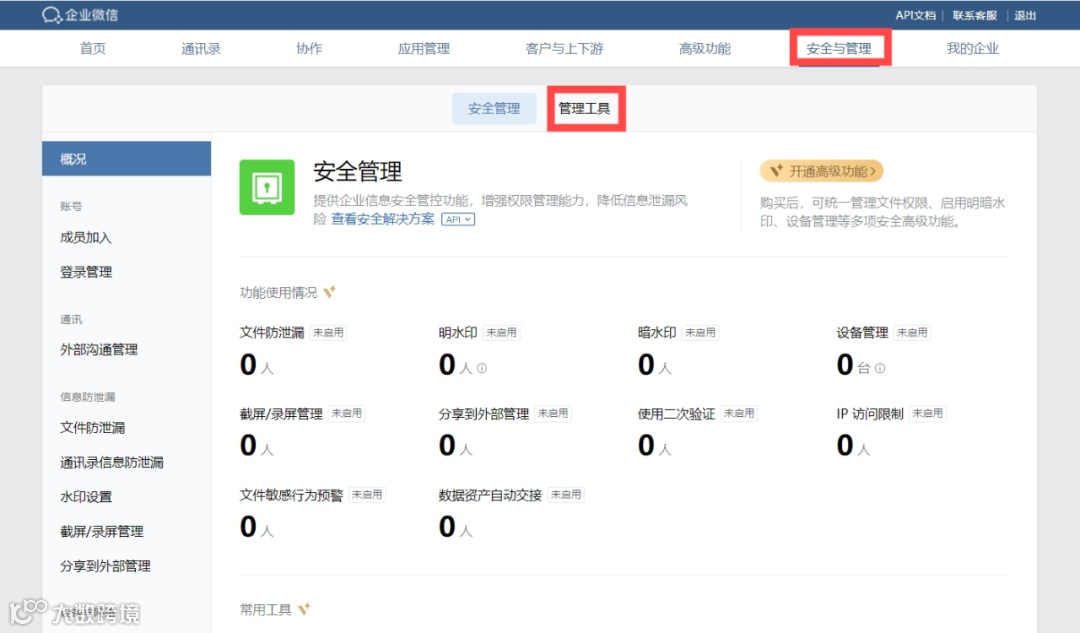Select 截屏/录屏管理 in the sidebar
Image resolution: width=1080 pixels, height=633 pixels.
(x=102, y=531)
